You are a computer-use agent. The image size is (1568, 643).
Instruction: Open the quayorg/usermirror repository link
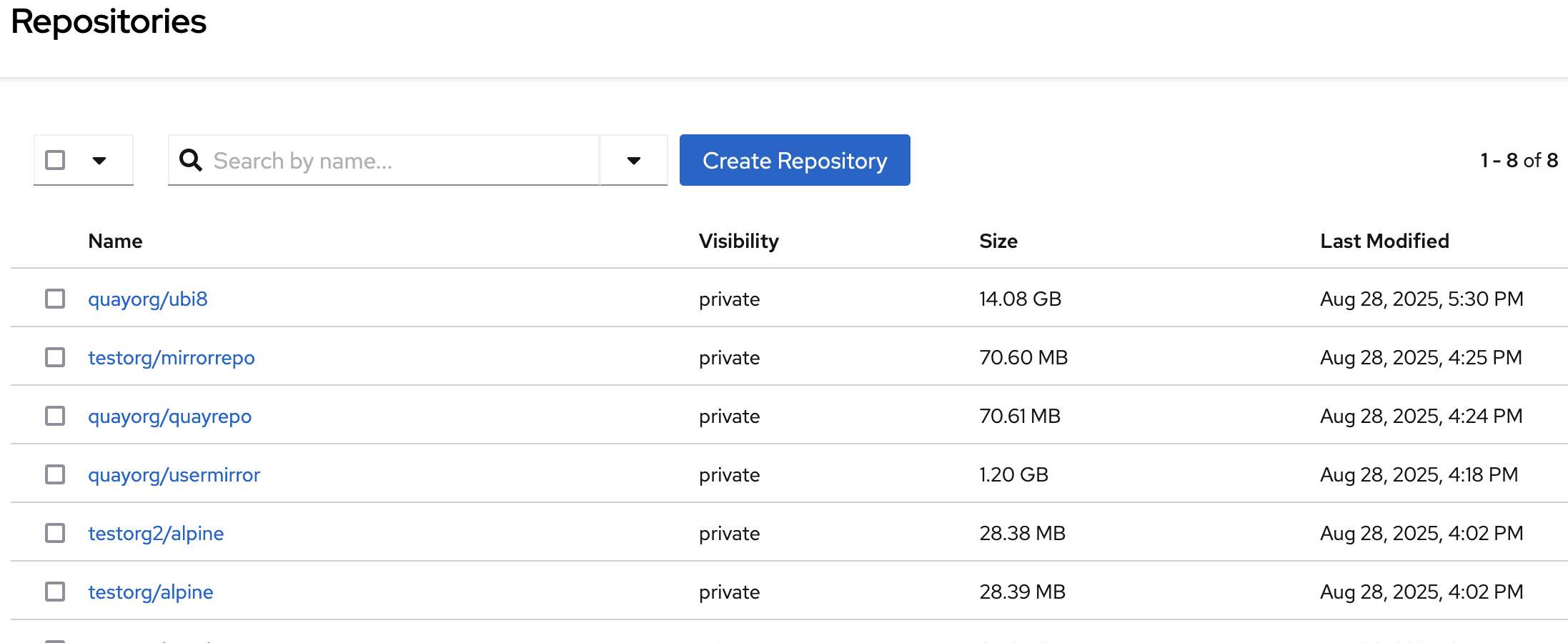coord(174,474)
